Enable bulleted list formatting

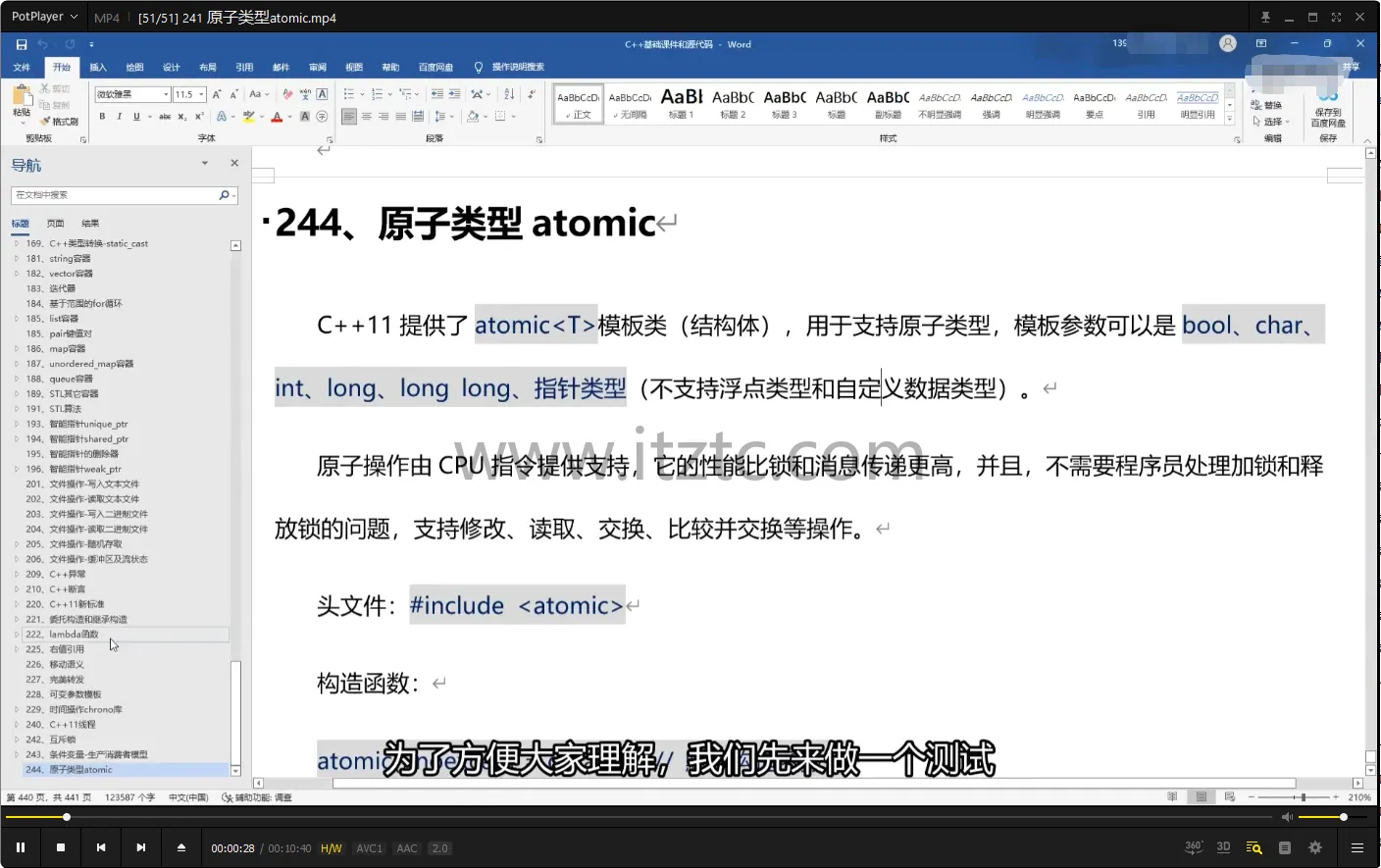[351, 94]
